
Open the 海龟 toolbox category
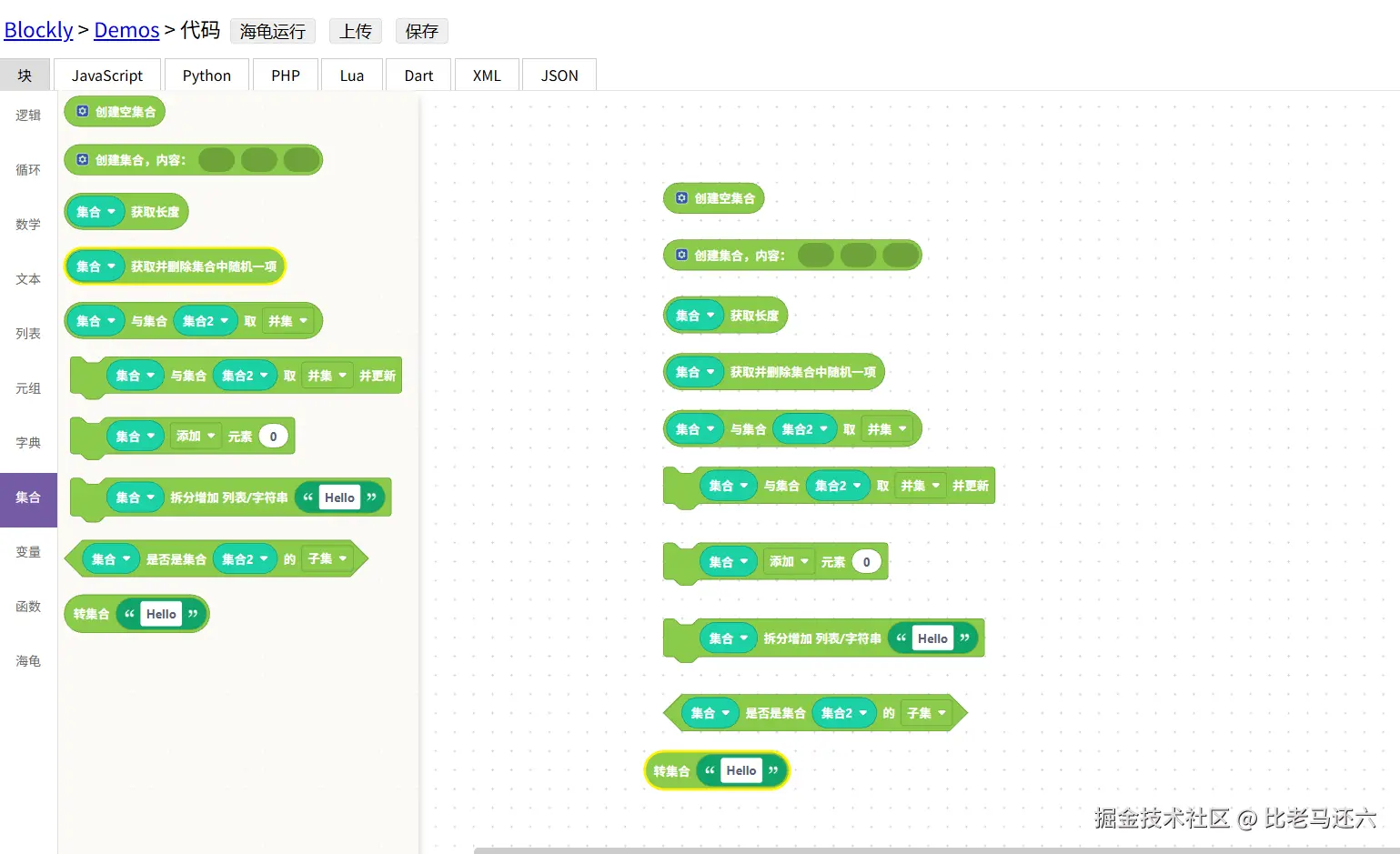pyautogui.click(x=28, y=661)
